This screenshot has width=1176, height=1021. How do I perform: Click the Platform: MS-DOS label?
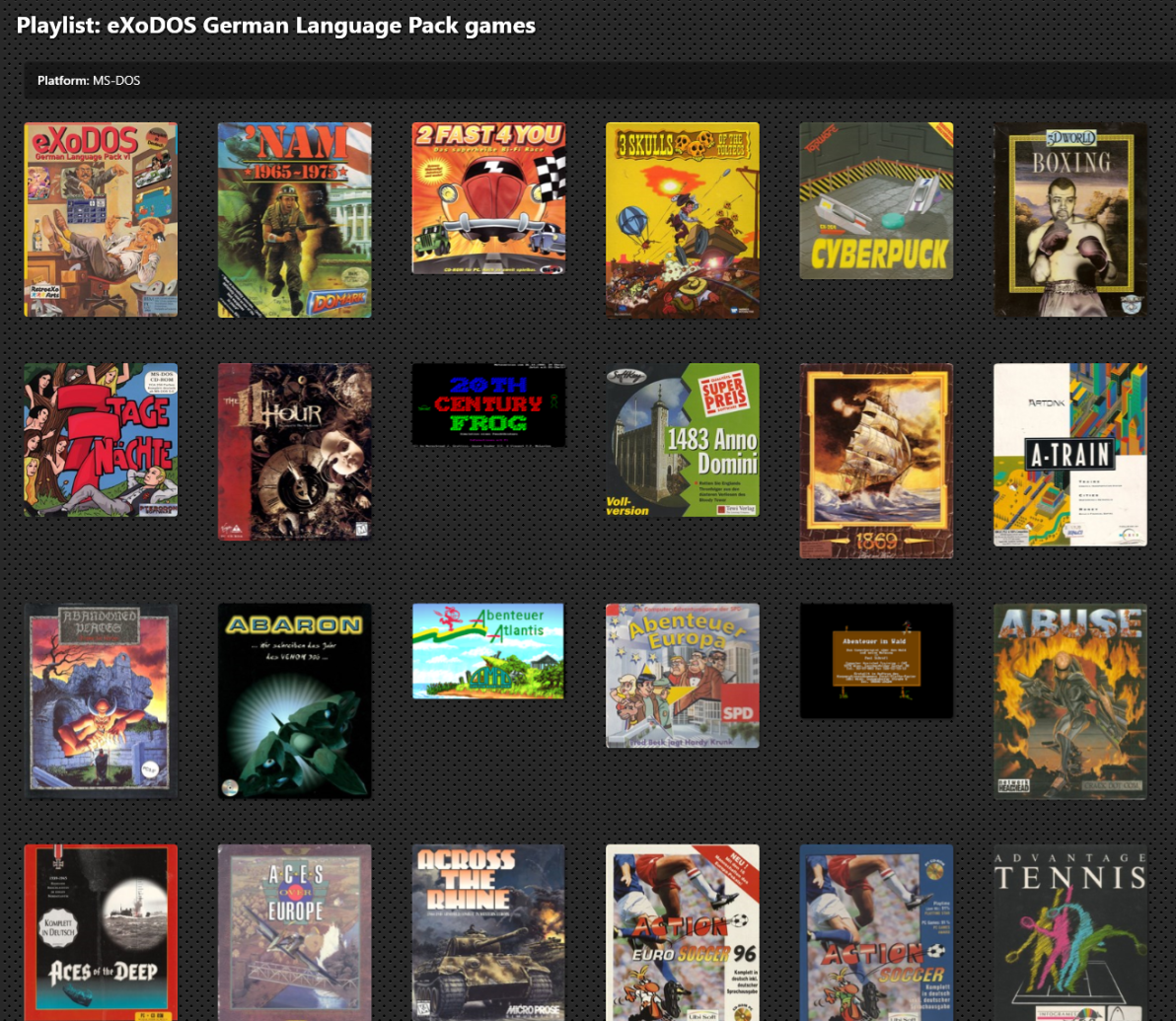(89, 80)
